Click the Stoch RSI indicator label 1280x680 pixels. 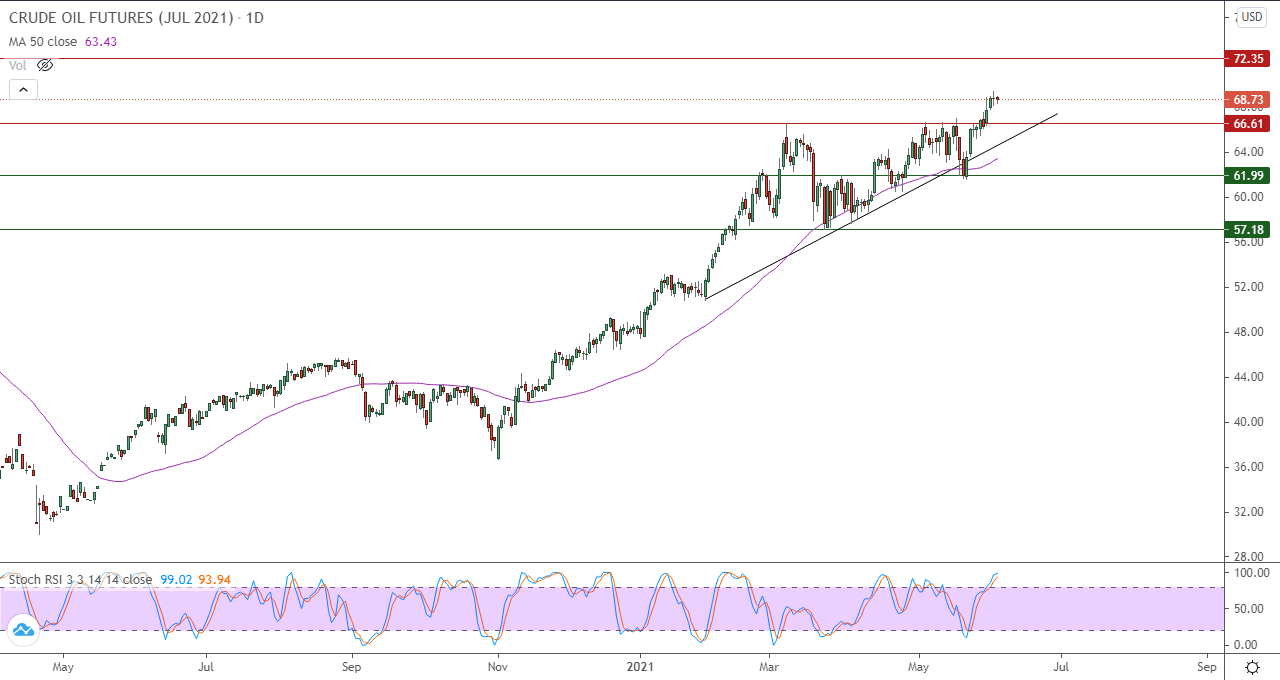click(80, 579)
